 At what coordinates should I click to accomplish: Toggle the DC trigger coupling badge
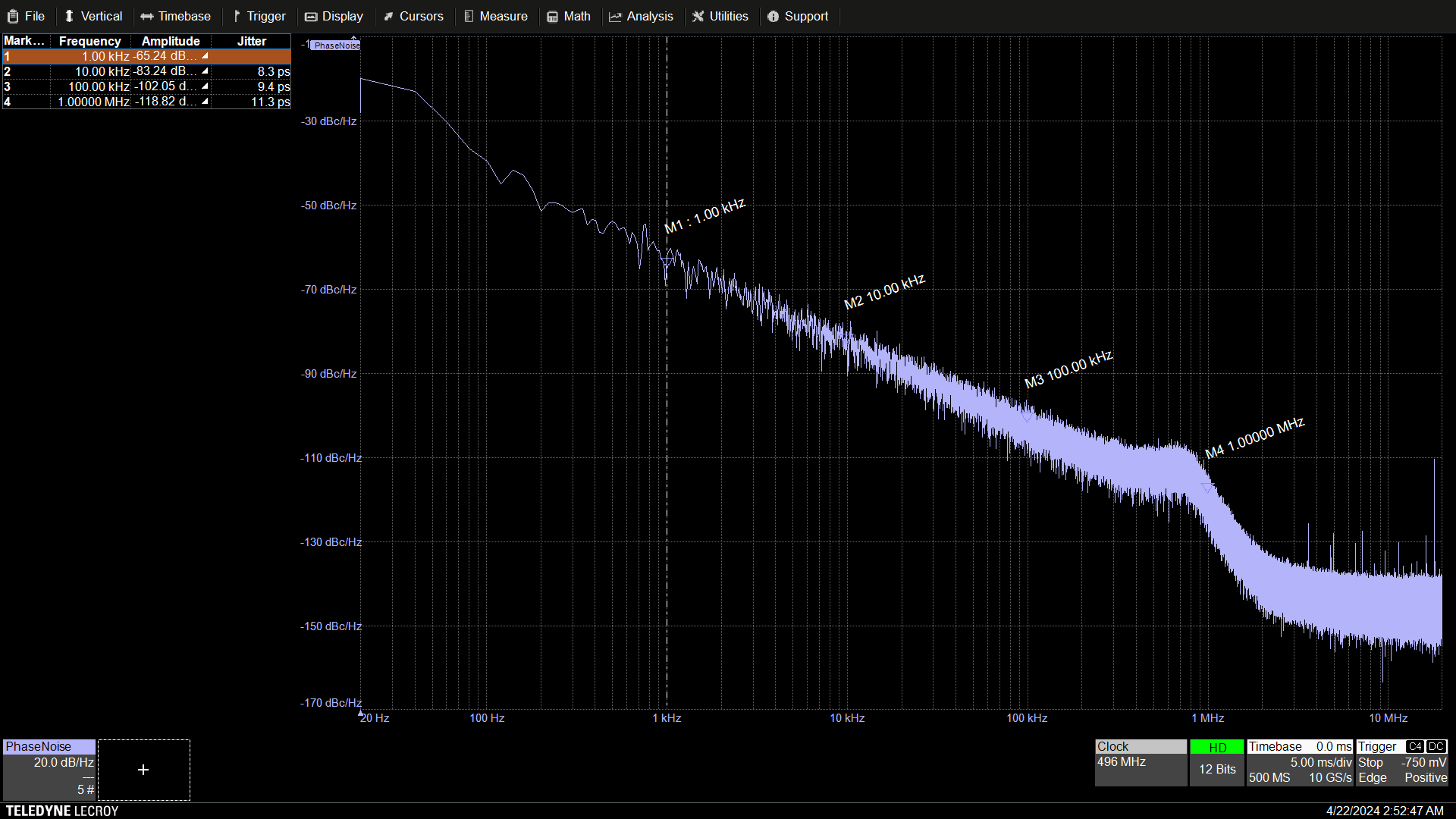pyautogui.click(x=1436, y=747)
